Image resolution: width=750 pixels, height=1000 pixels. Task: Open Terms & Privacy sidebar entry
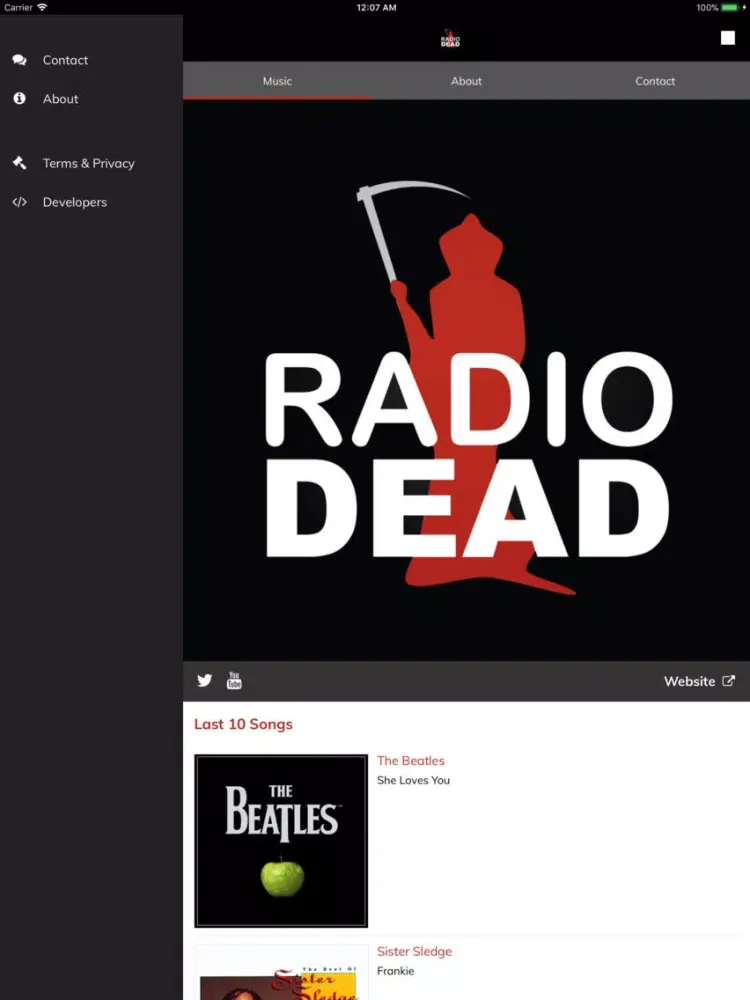coord(89,163)
